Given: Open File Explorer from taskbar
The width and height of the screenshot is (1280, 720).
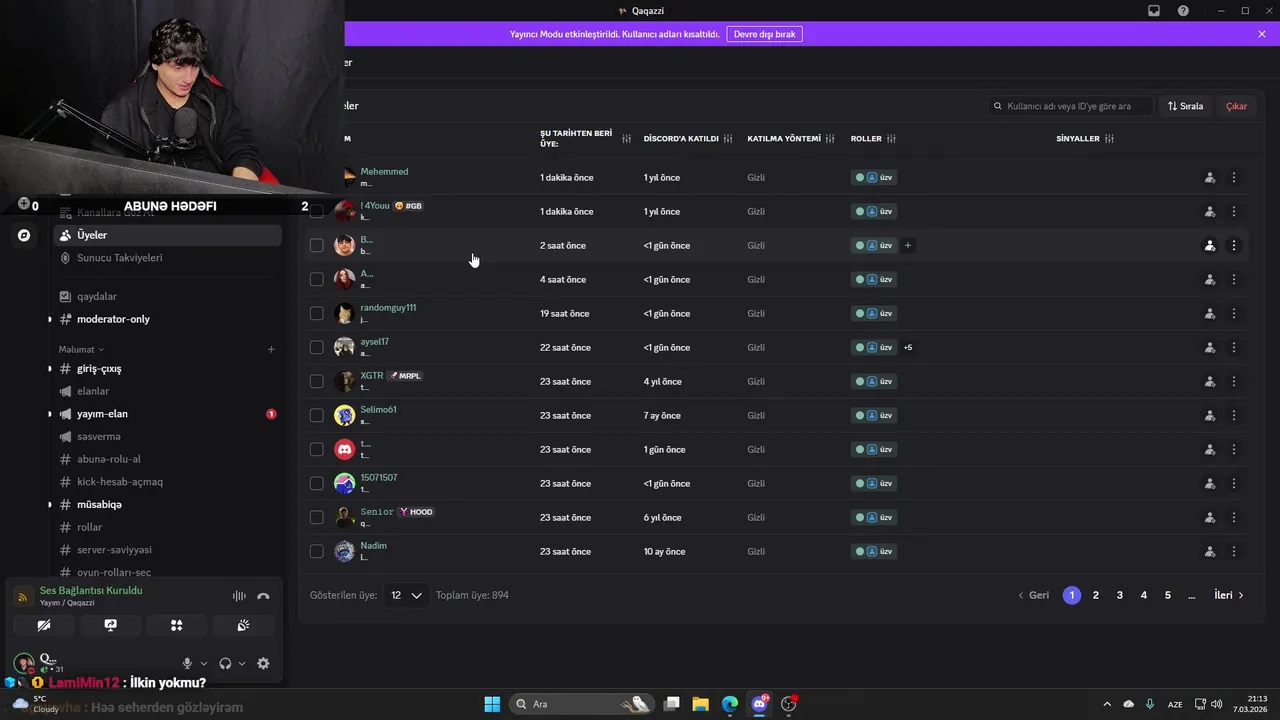Looking at the screenshot, I should (700, 704).
